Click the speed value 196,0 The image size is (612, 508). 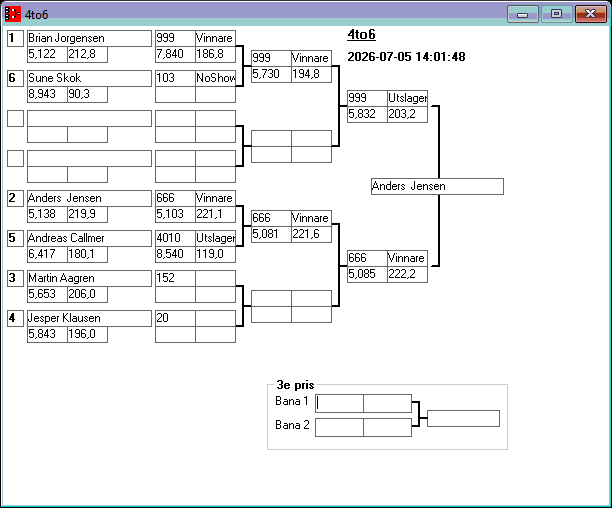87,334
